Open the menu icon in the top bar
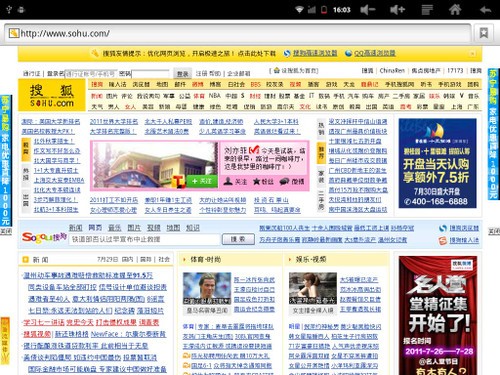Viewport: 500px width, 375px height. 427,10
